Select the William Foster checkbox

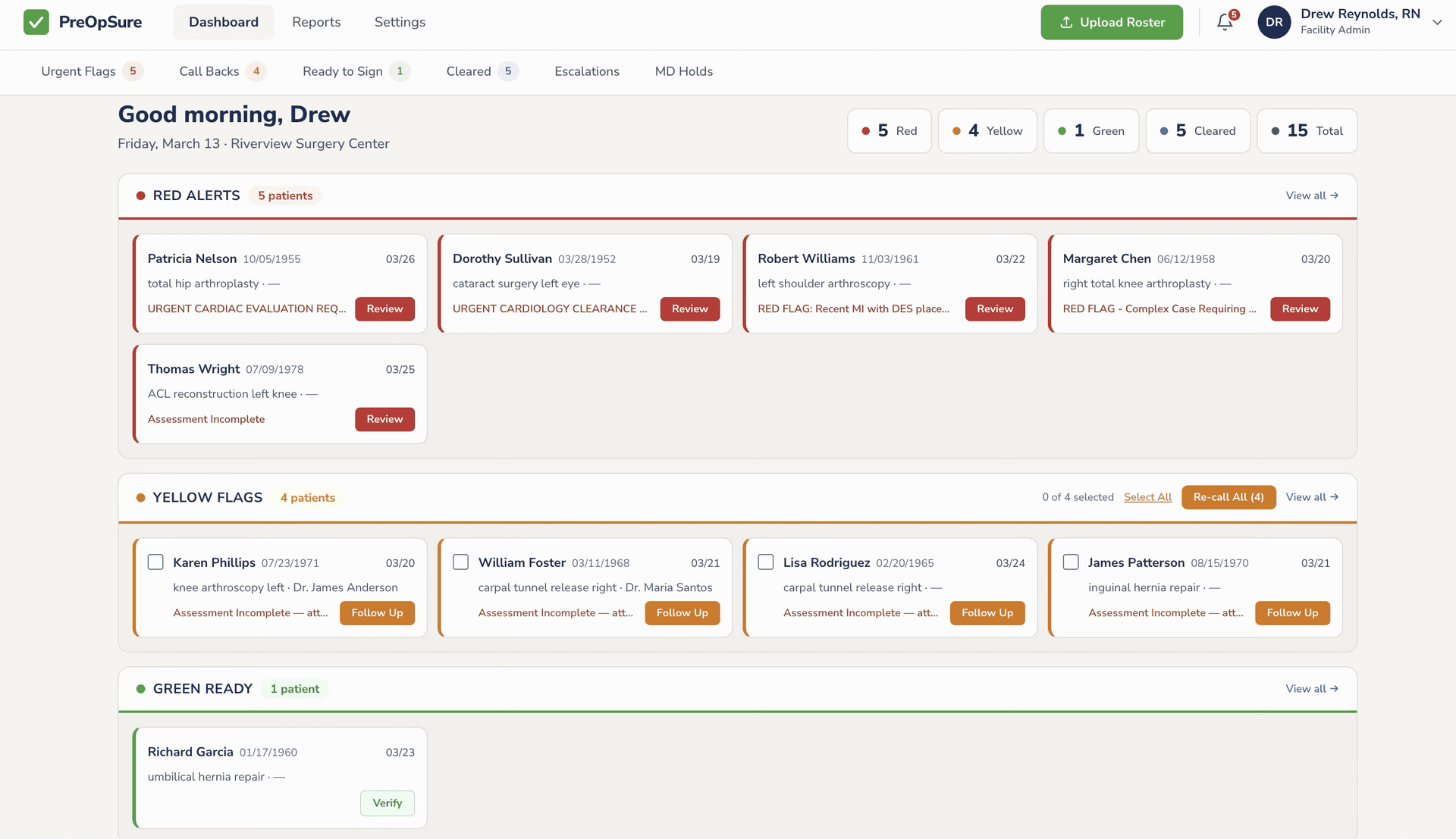point(460,562)
